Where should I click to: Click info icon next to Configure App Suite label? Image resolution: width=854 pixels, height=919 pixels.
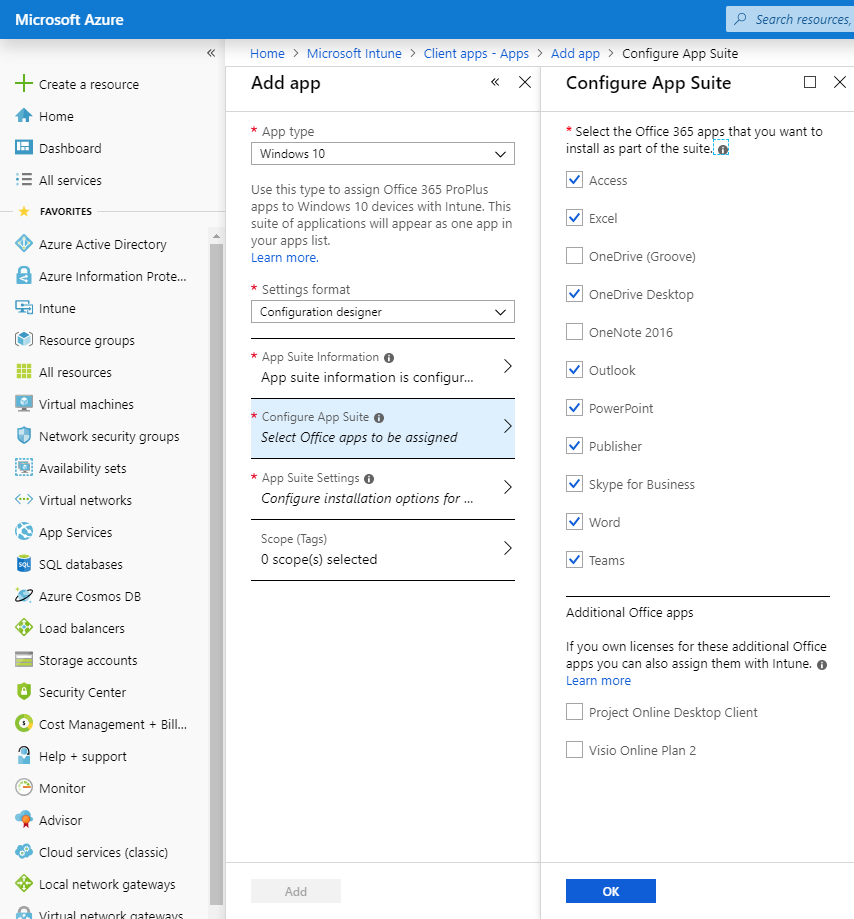coord(379,418)
